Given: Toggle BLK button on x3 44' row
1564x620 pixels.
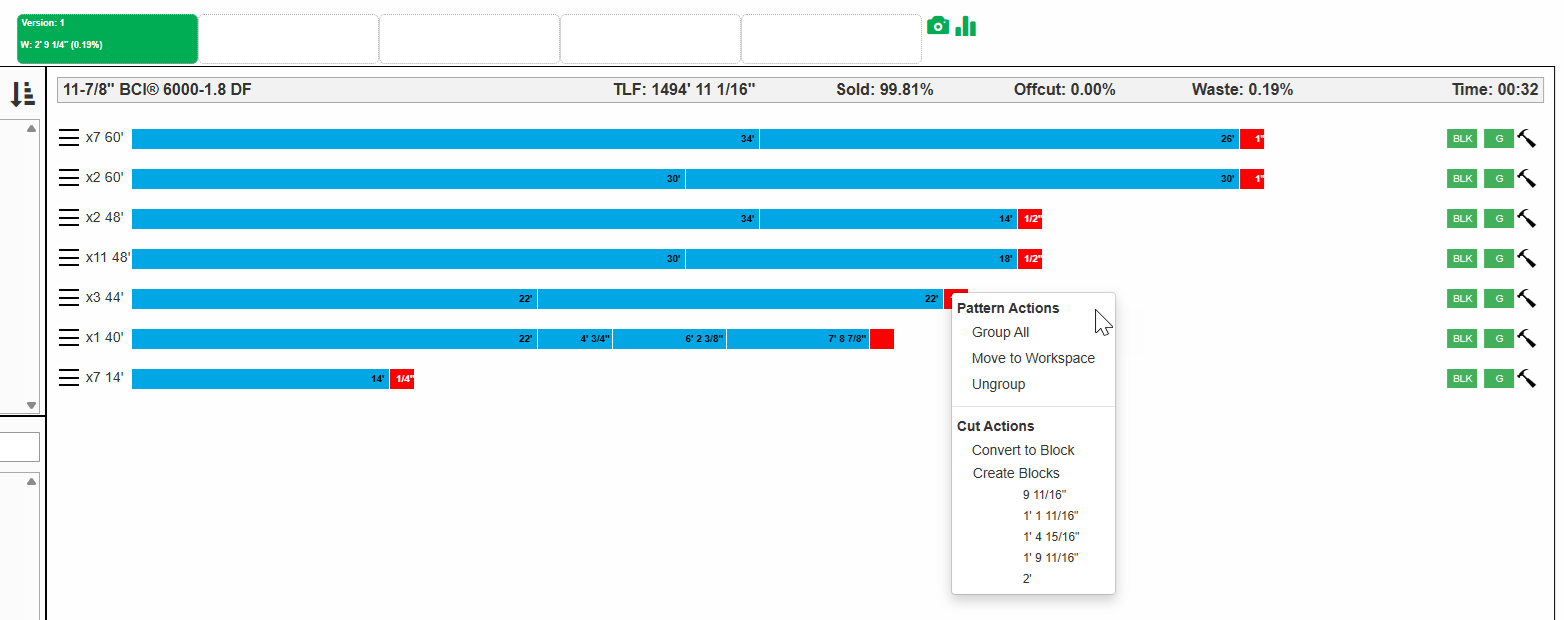Looking at the screenshot, I should tap(1462, 298).
